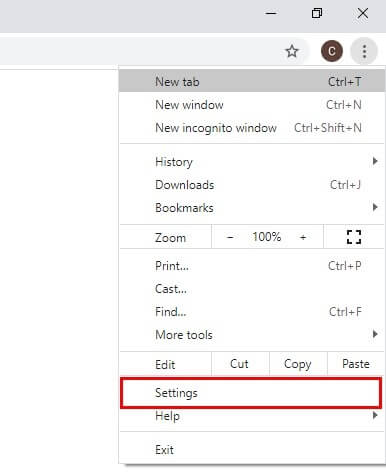The height and width of the screenshot is (472, 386).
Task: Expand the History submenu arrow
Action: pyautogui.click(x=375, y=161)
